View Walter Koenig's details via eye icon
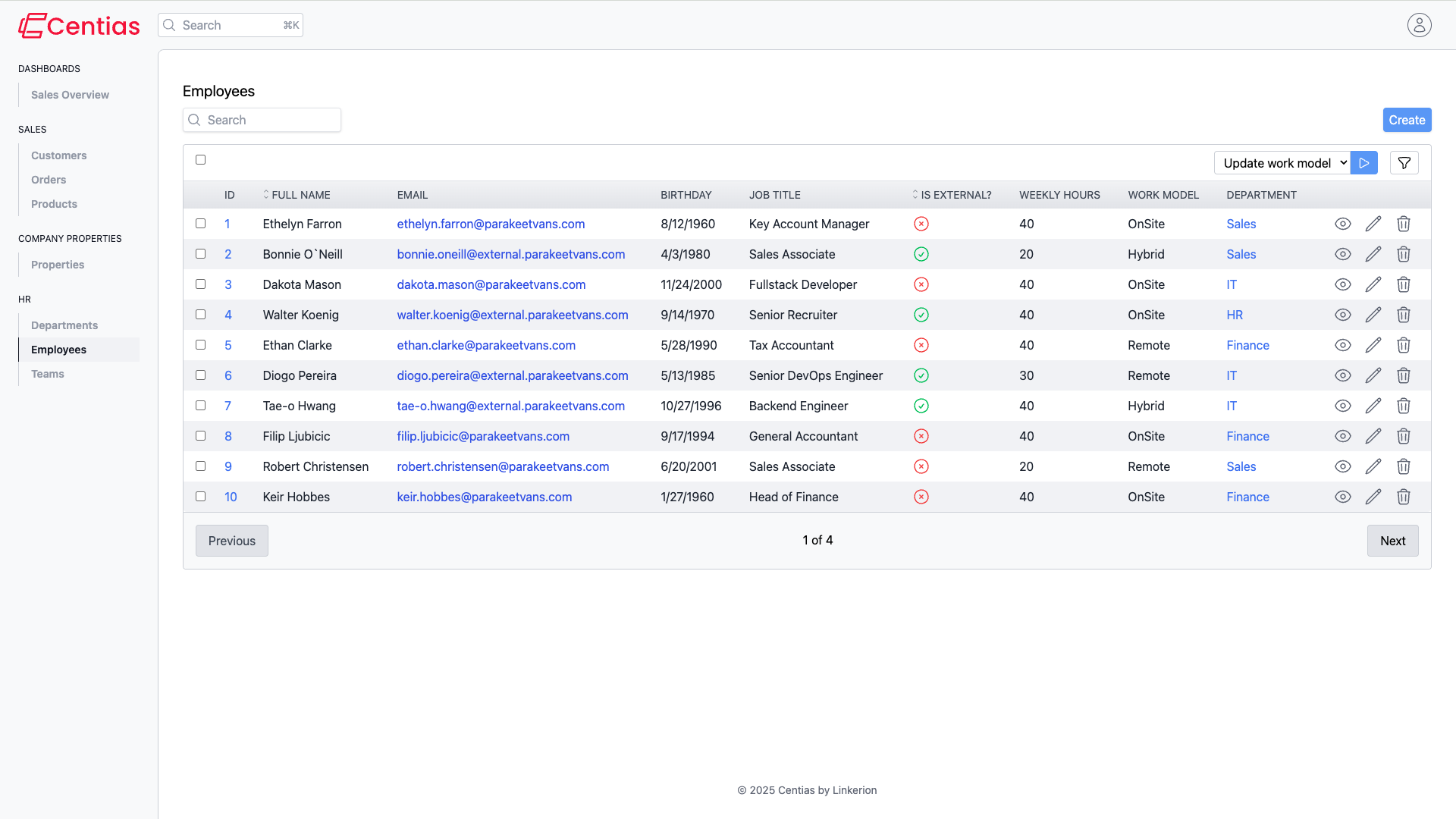Screen dimensions: 1456x819 point(1342,315)
